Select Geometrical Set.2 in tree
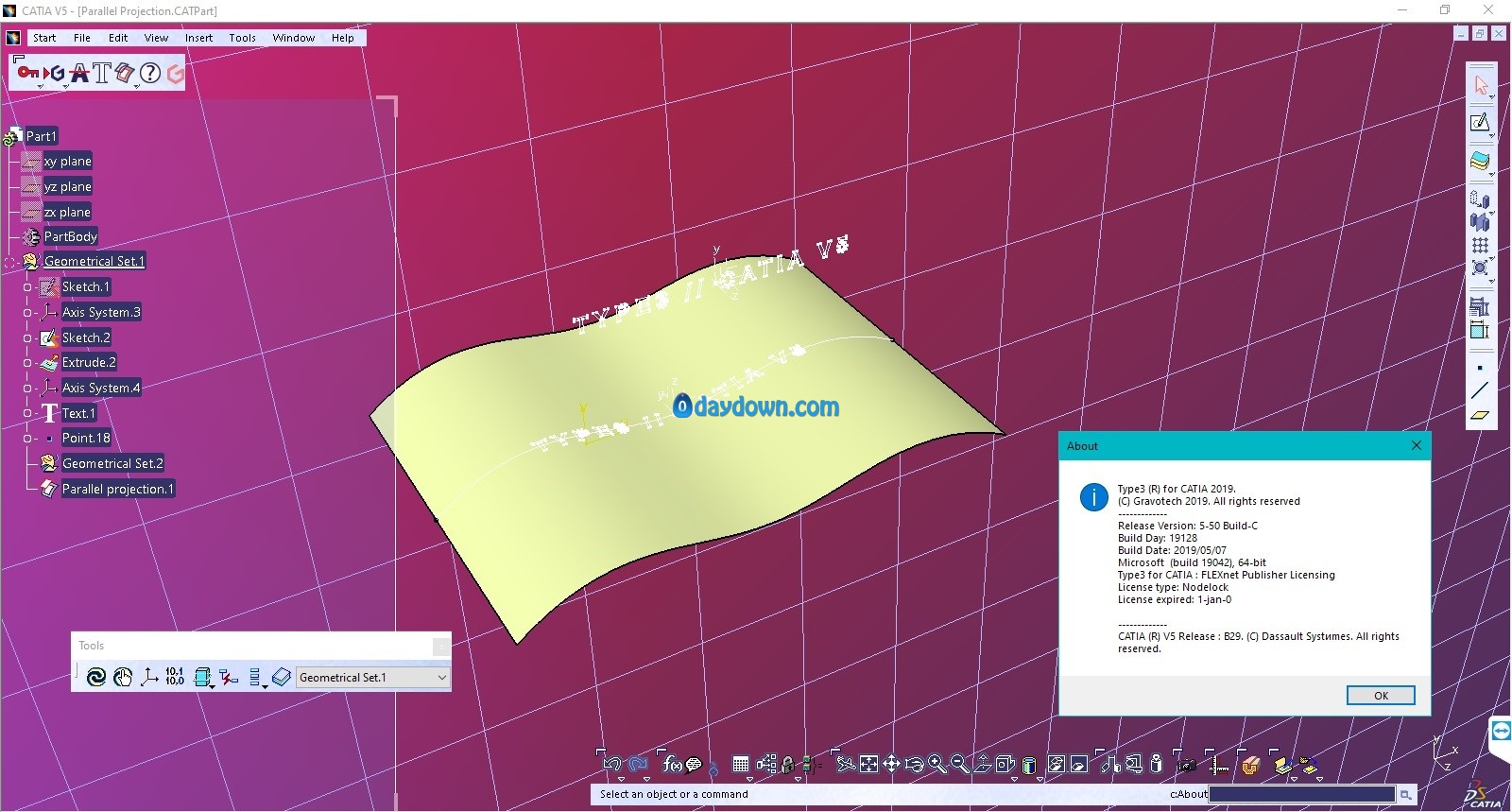Image resolution: width=1512 pixels, height=812 pixels. 112,463
